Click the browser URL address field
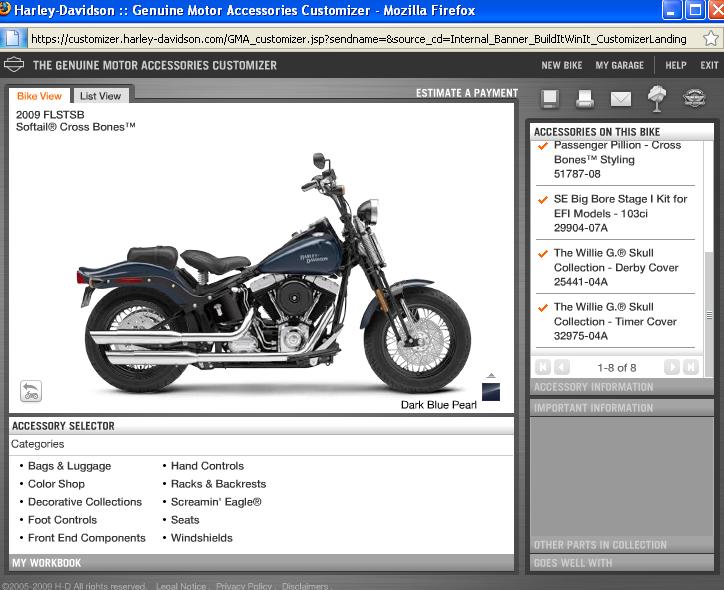The image size is (724, 590). [359, 39]
